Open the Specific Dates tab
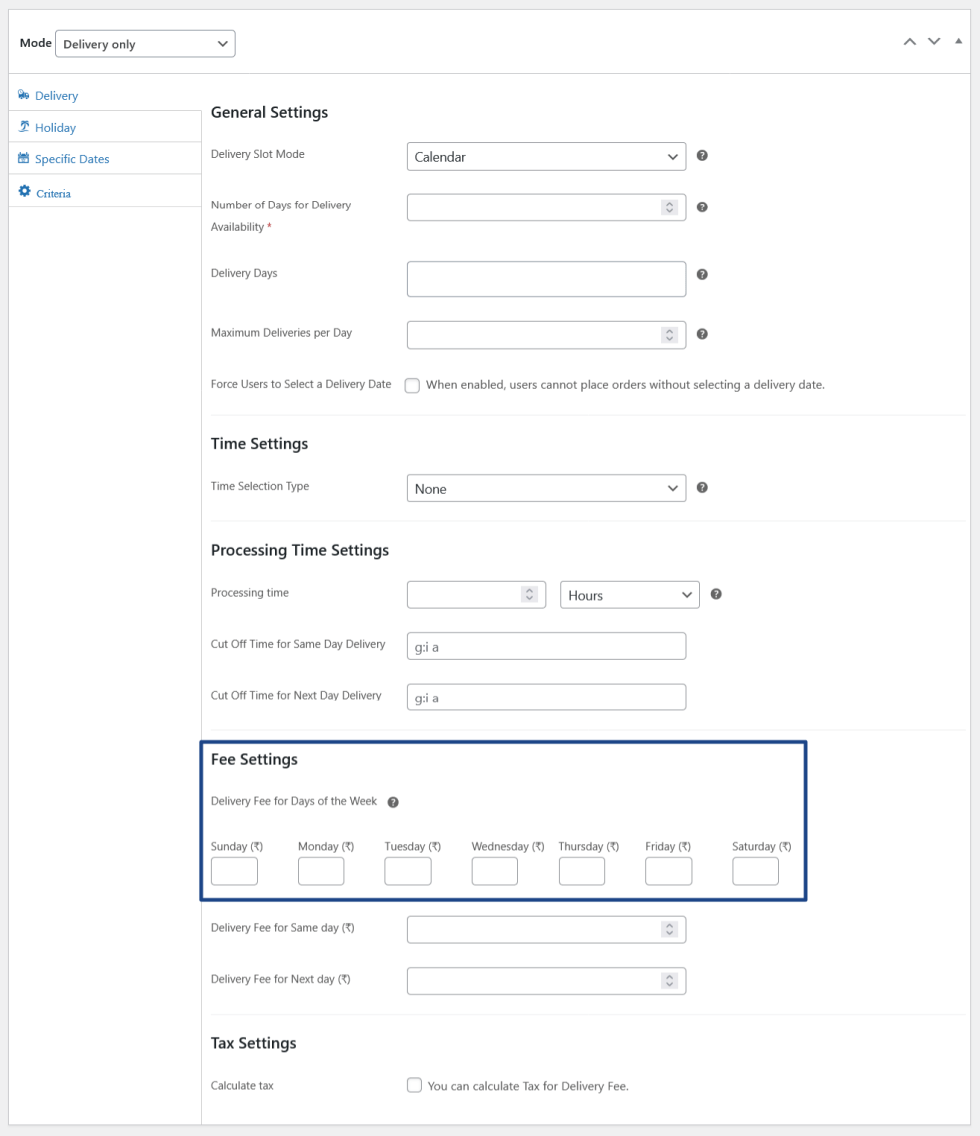This screenshot has width=980, height=1136. tap(72, 159)
